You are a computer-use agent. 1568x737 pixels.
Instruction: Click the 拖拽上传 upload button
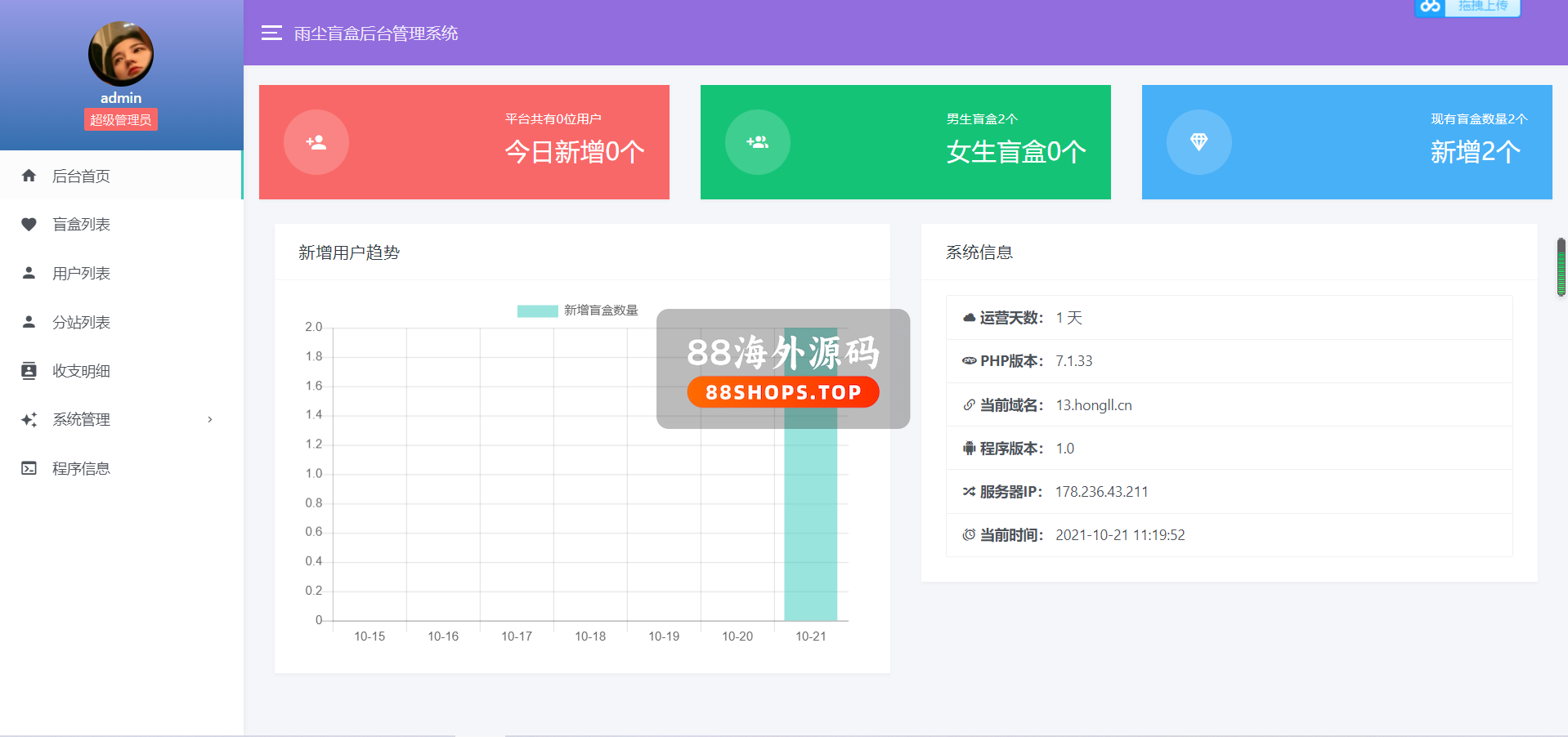1481,7
